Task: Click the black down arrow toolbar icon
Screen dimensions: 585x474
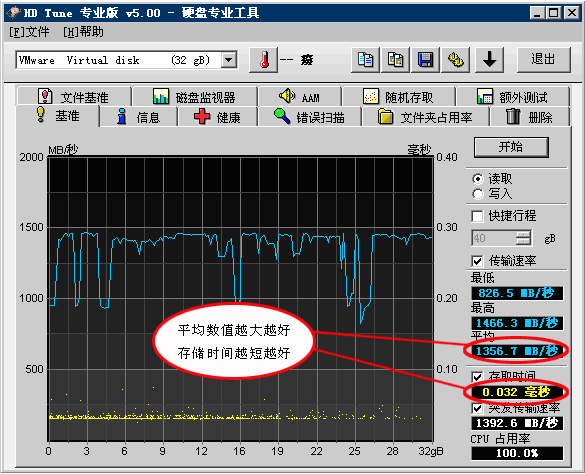Action: click(489, 60)
